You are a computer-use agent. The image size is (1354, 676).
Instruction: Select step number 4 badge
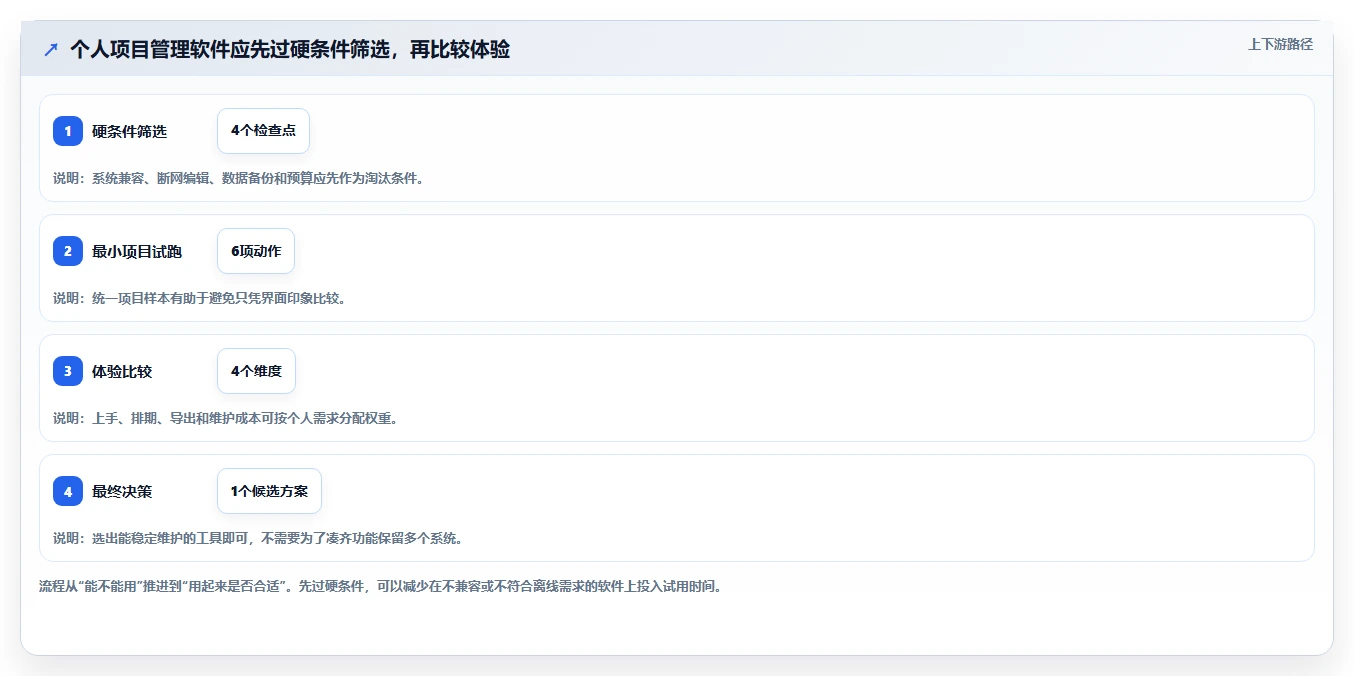click(68, 491)
